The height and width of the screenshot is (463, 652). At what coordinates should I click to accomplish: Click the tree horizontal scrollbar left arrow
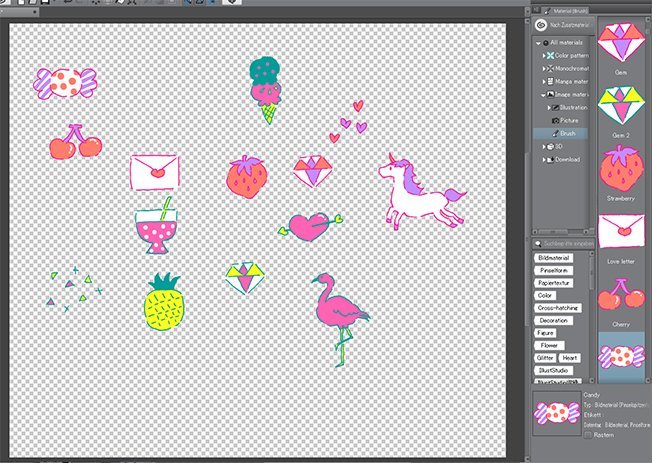coord(536,232)
